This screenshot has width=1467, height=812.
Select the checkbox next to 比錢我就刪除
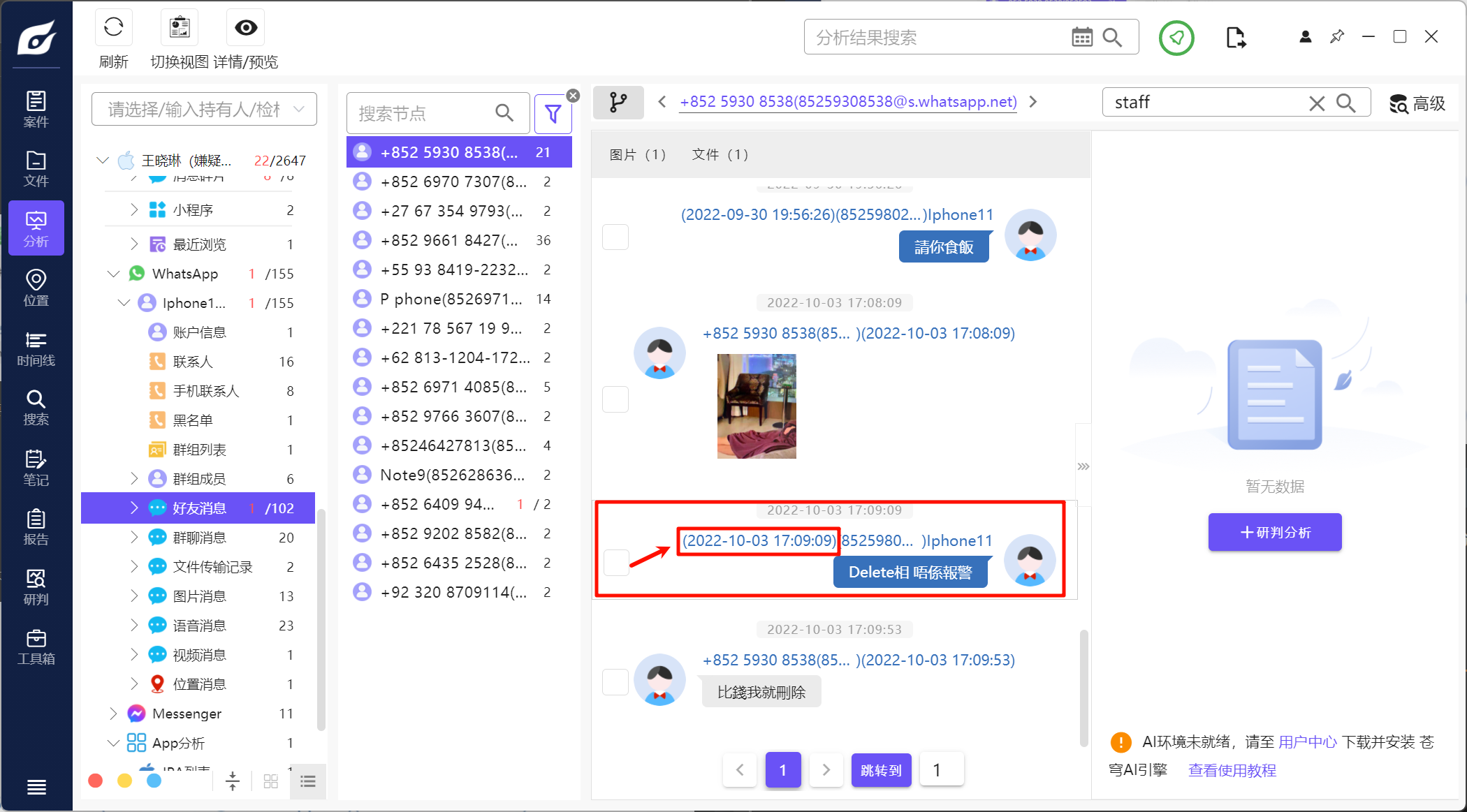pos(615,681)
